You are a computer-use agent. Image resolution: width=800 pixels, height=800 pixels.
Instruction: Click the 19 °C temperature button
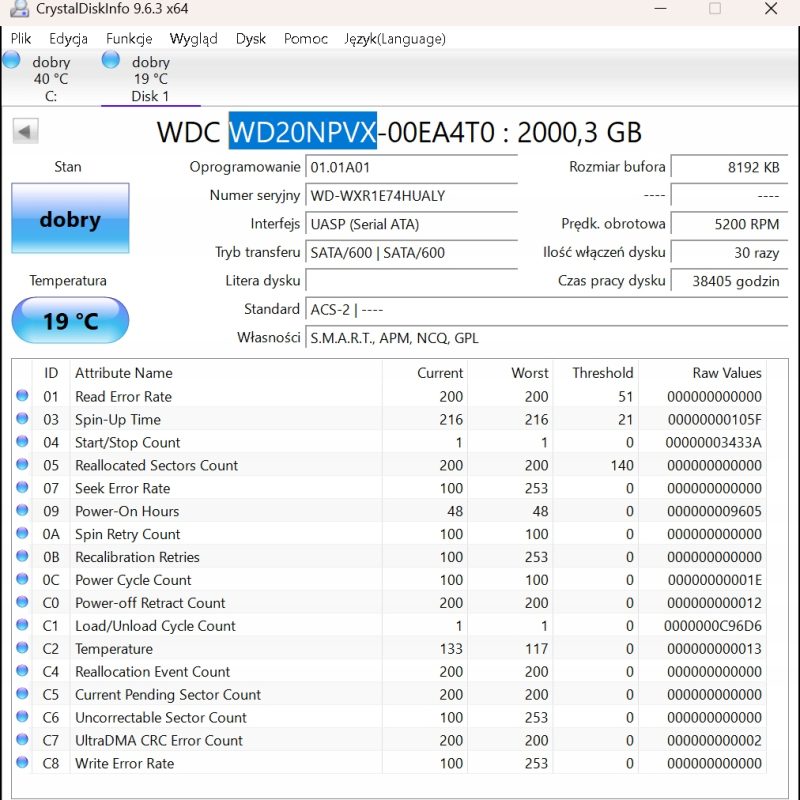[70, 321]
